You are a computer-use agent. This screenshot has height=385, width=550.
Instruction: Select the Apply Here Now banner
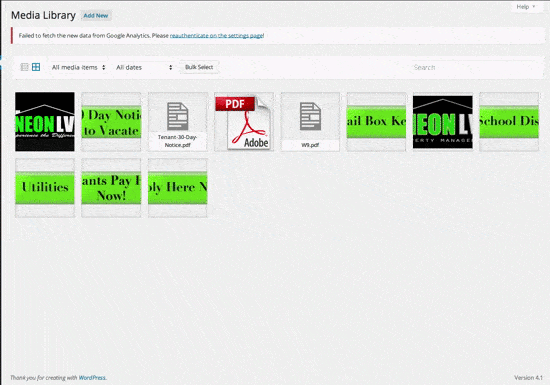177,188
